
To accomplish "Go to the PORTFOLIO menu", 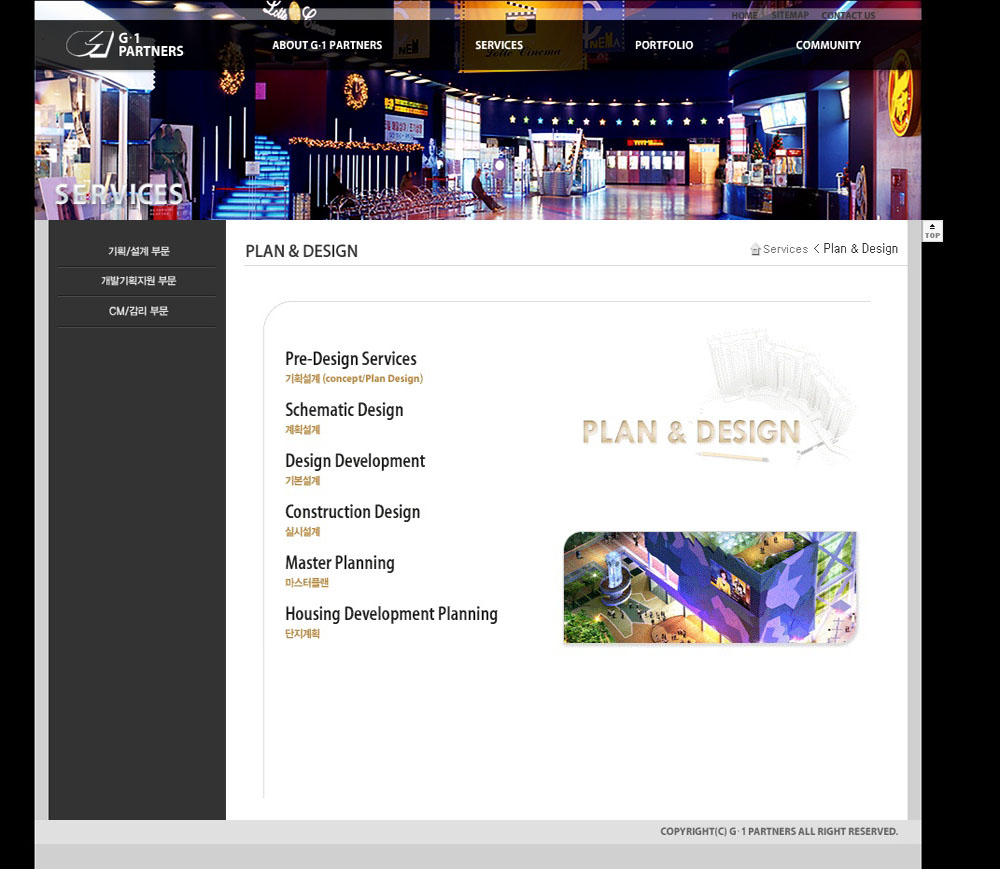I will coord(664,45).
